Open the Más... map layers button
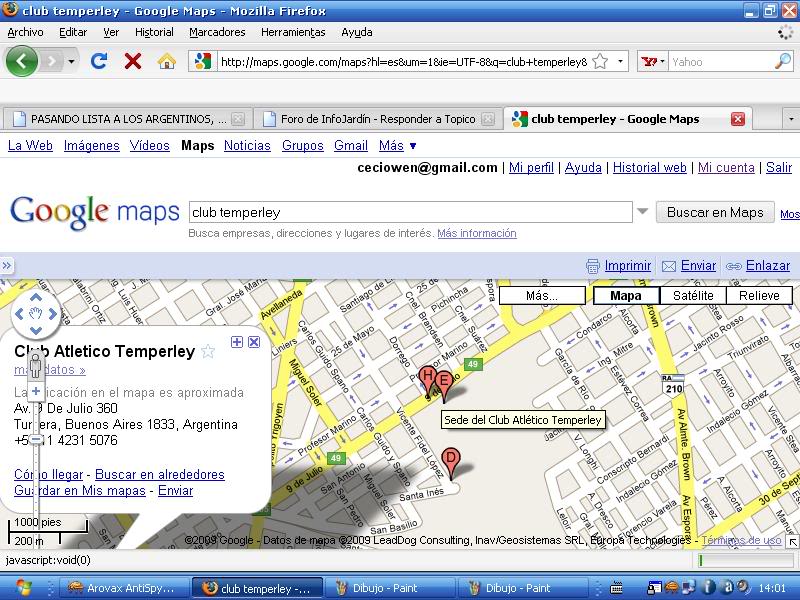Screen dimensions: 800x600 point(542,295)
